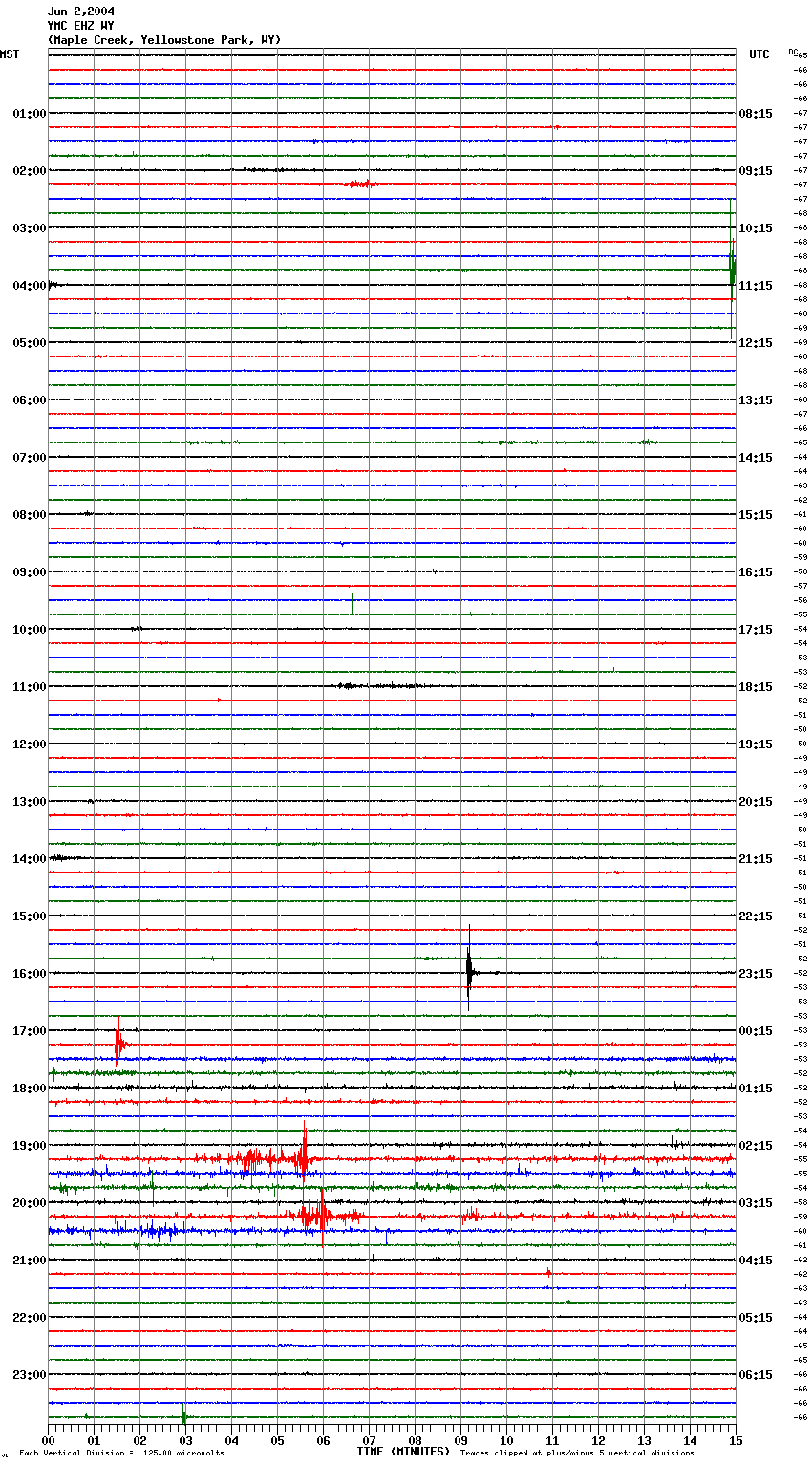Screen dimensions: 812x1466
Task: Pick the 17:00 MST row label
Action: 30,1031
